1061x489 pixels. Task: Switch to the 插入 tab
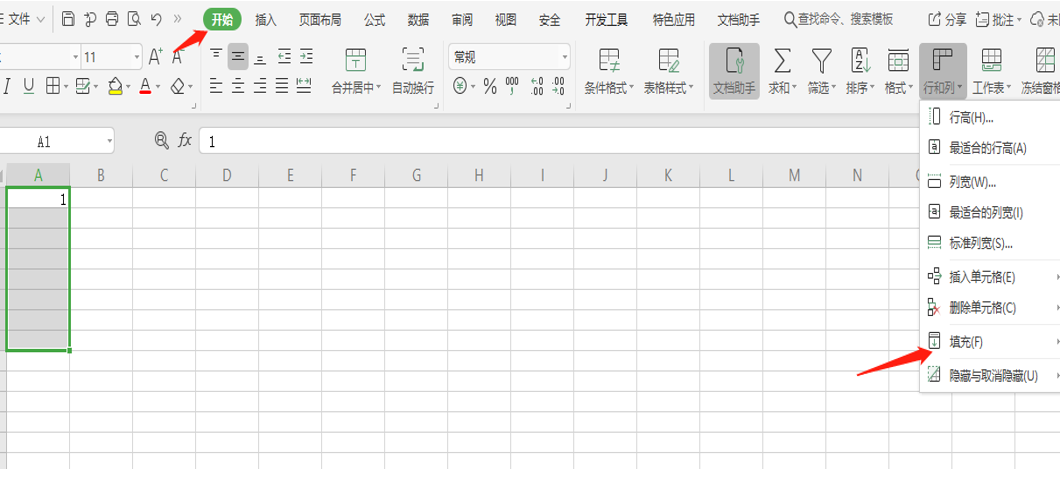(x=266, y=20)
